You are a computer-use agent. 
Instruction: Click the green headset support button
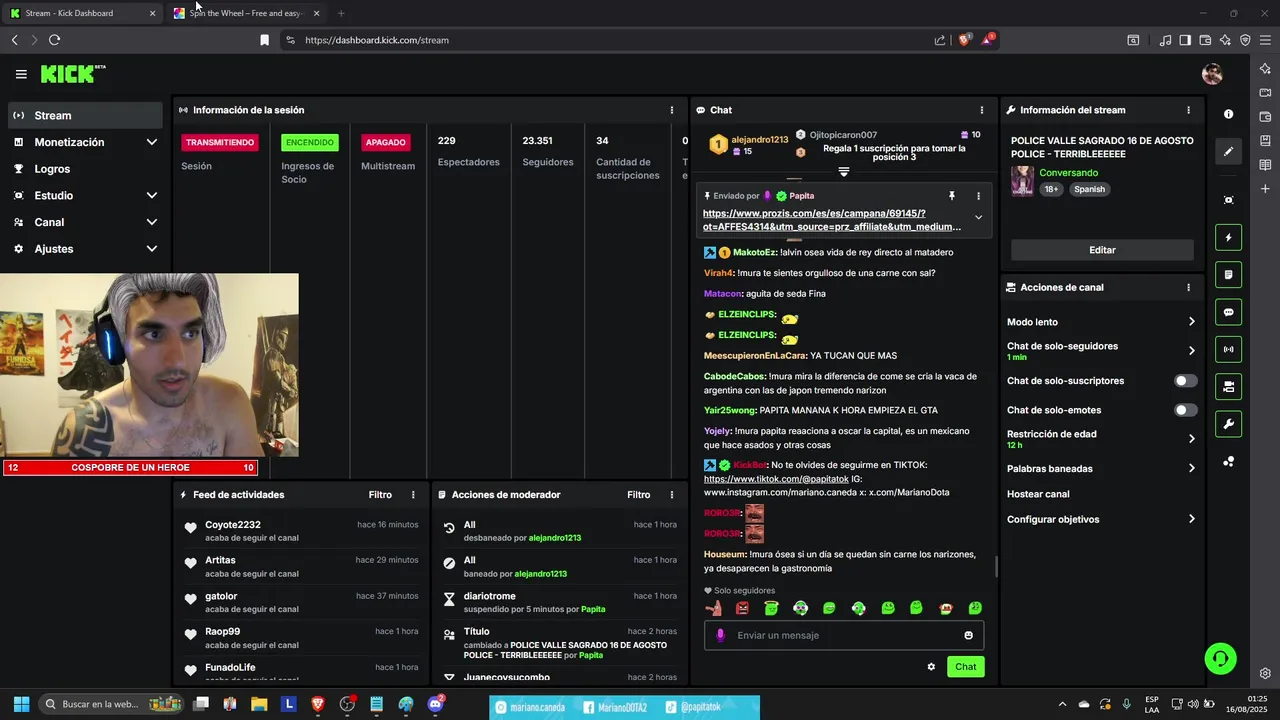(x=1220, y=659)
